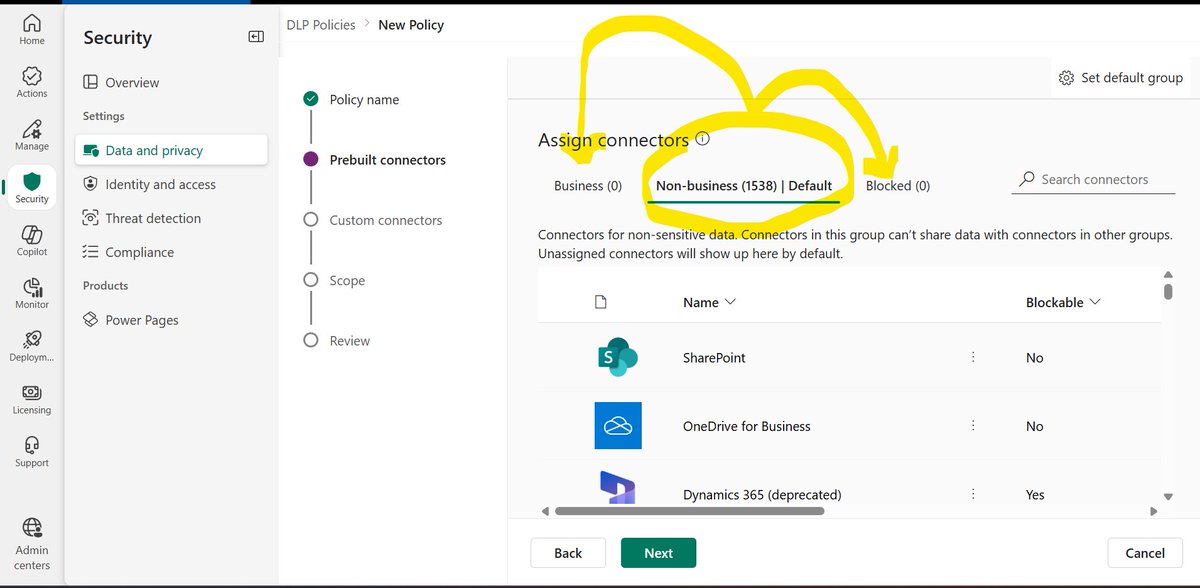Click the Assign connectors info icon

pyautogui.click(x=702, y=139)
